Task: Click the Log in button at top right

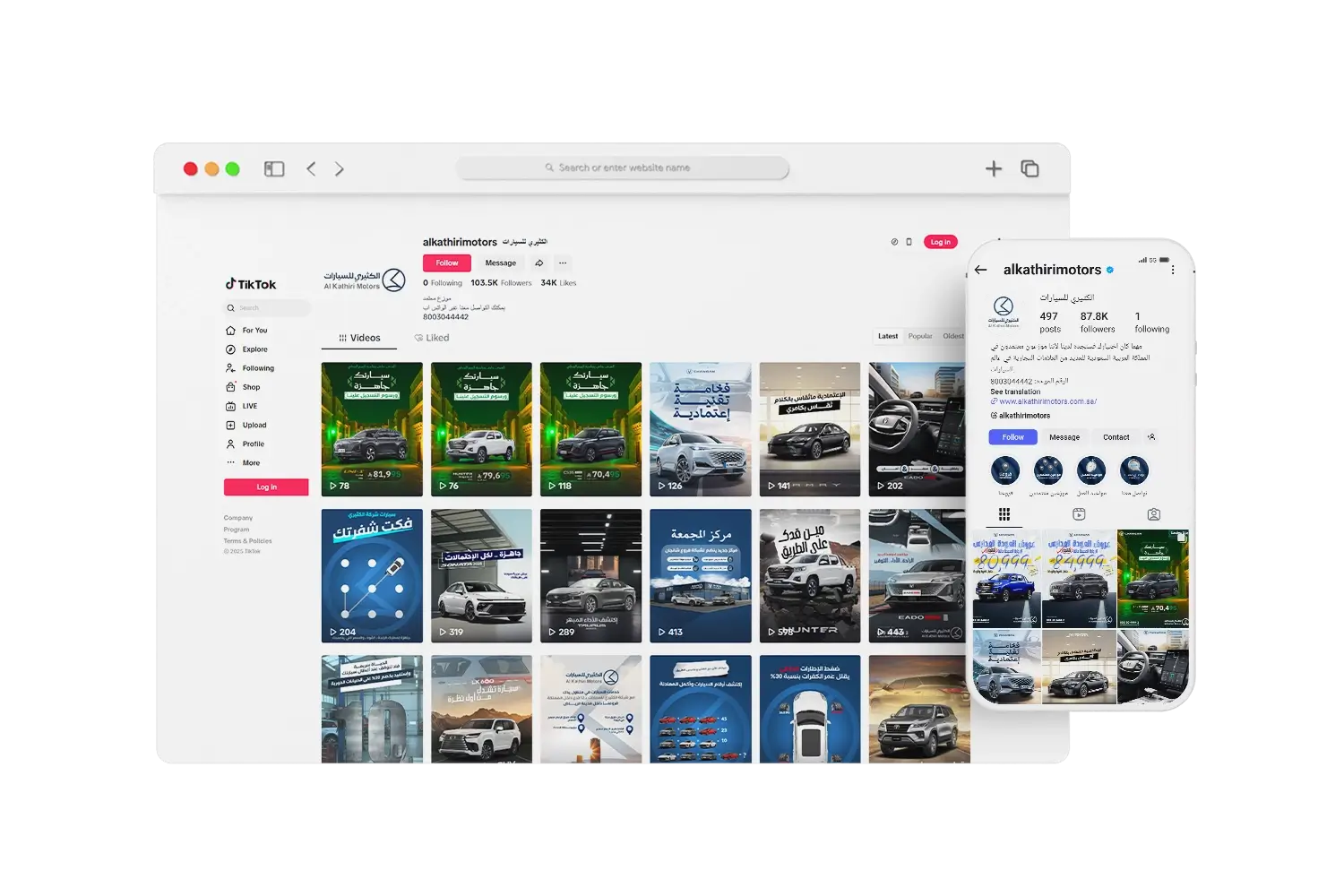Action: [940, 242]
